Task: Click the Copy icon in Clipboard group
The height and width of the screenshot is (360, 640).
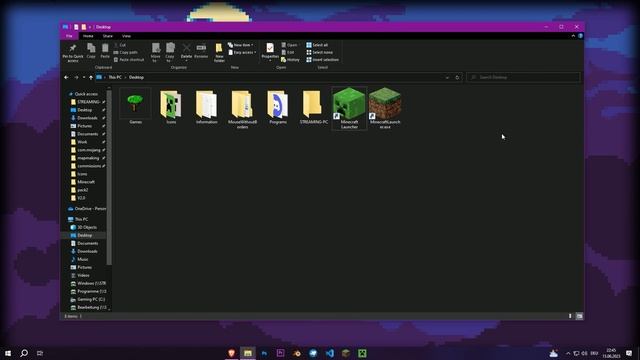Action: point(91,51)
